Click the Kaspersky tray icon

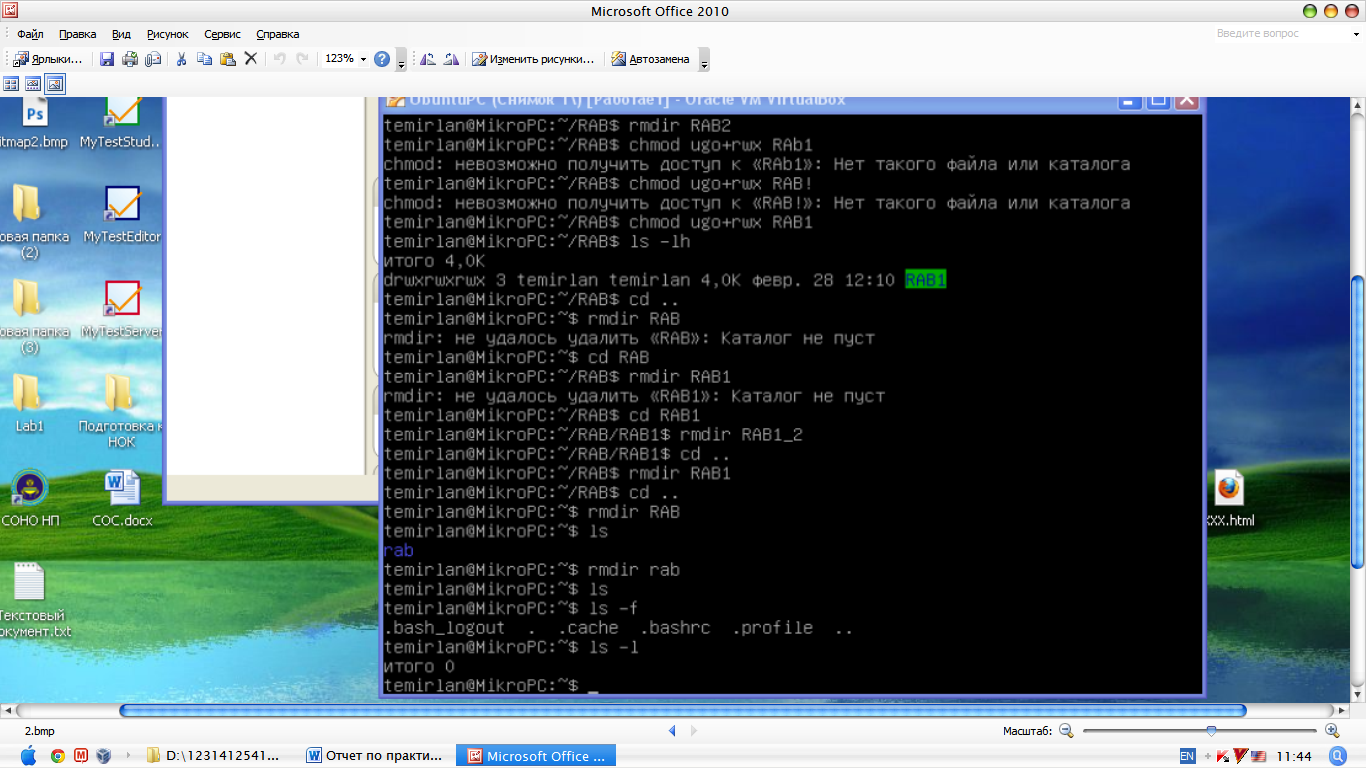coord(1221,756)
